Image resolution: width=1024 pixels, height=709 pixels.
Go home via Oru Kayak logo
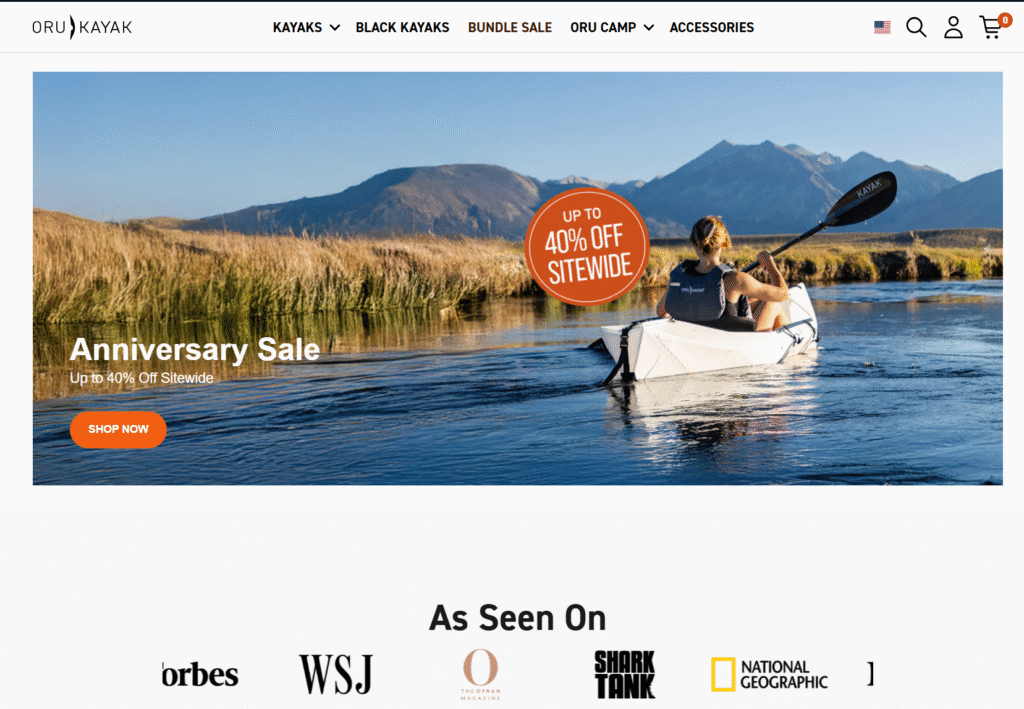click(82, 27)
